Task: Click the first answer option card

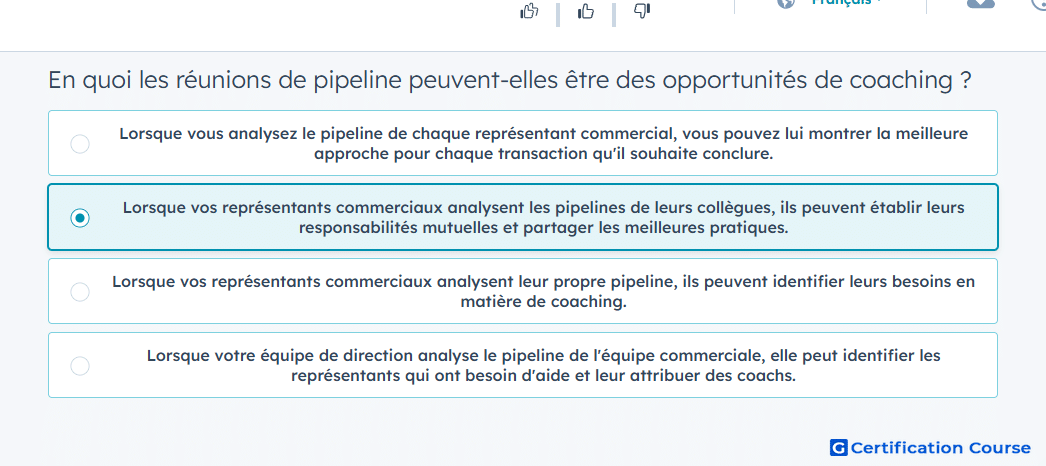Action: pos(523,143)
